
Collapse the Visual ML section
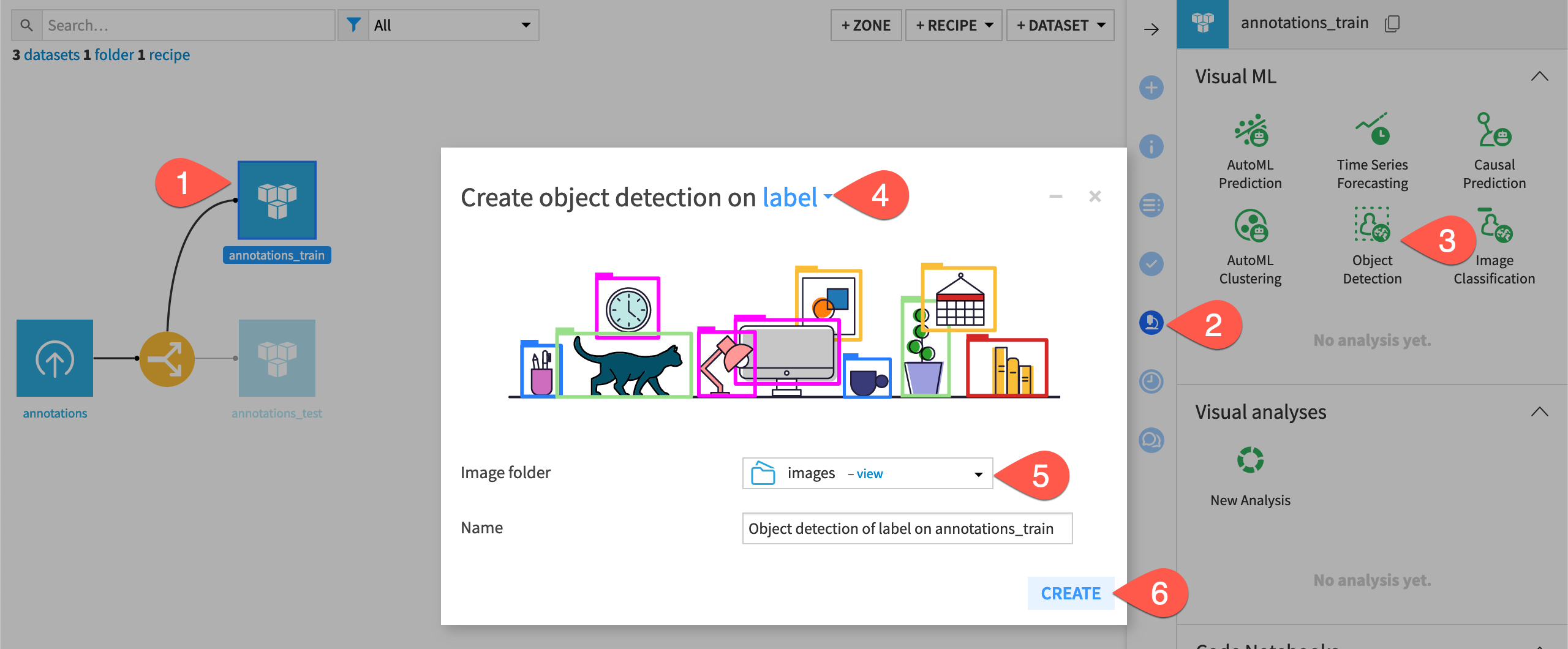point(1540,77)
